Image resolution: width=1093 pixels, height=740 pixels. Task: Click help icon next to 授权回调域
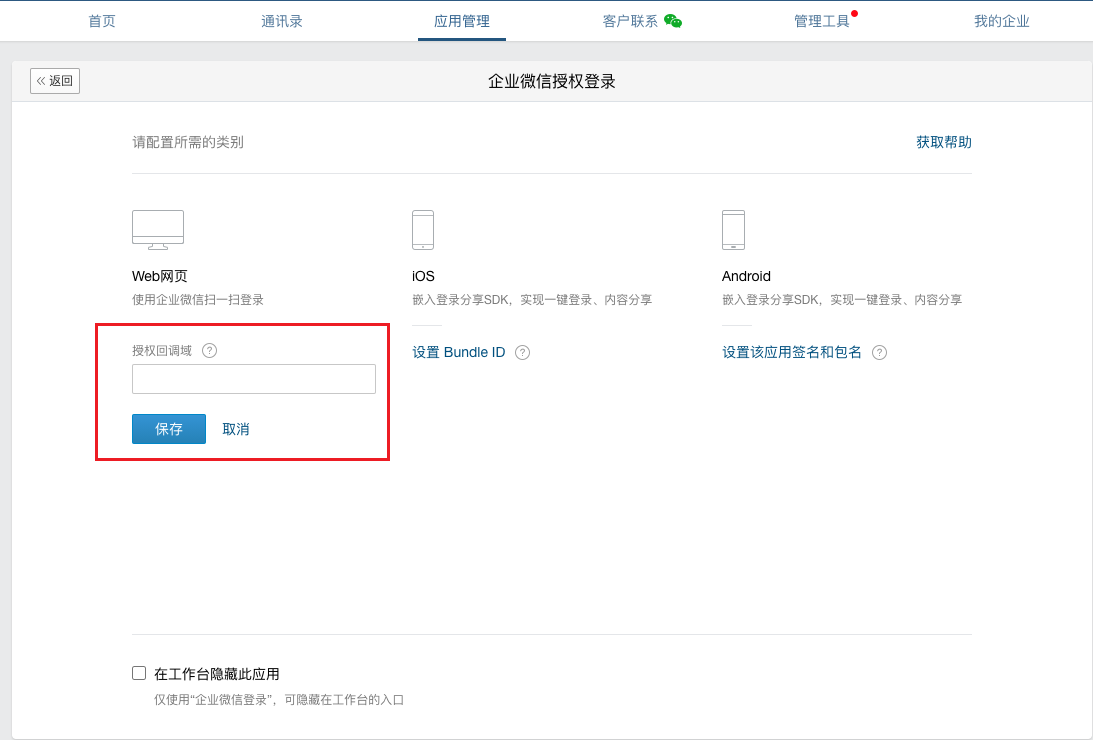tap(209, 350)
